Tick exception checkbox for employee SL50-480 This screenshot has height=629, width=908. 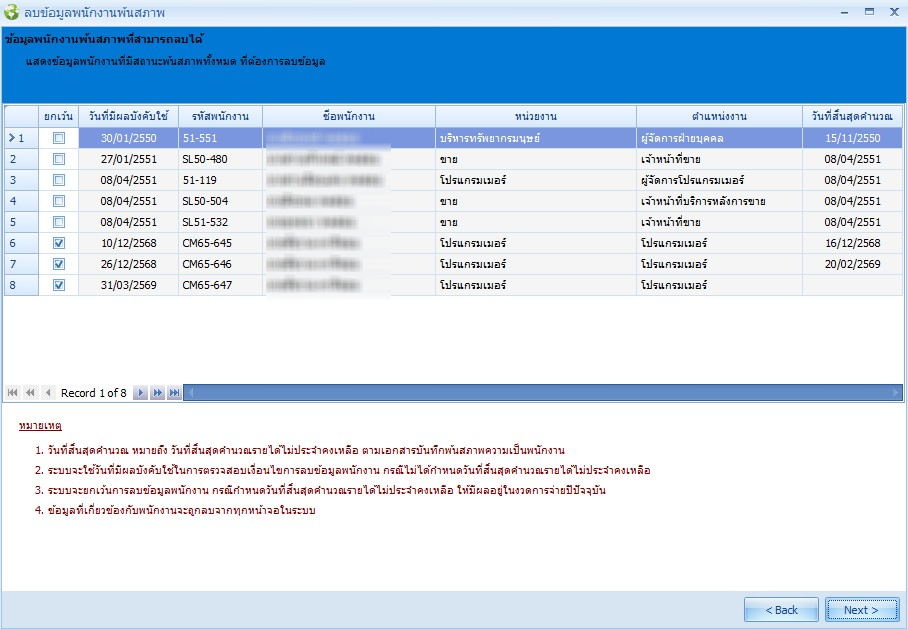click(x=58, y=159)
